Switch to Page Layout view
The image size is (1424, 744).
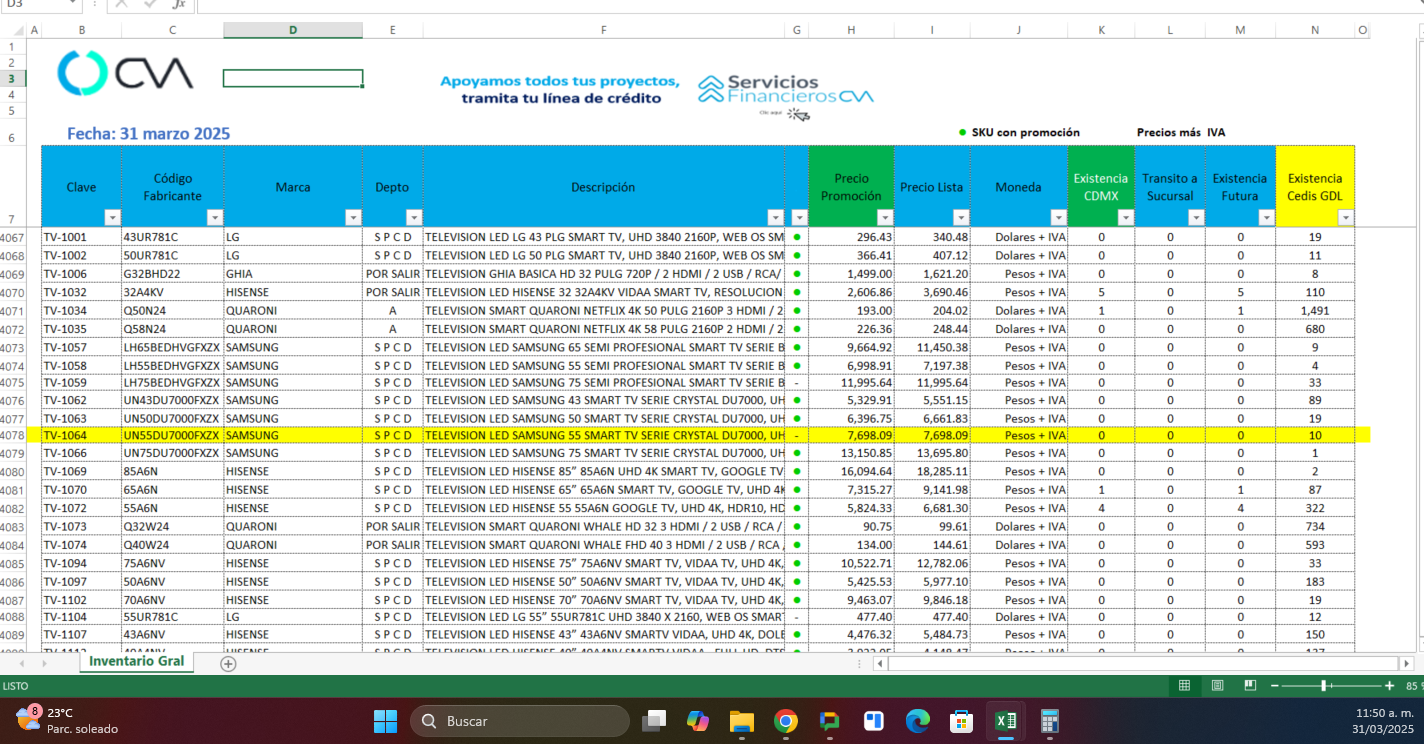[1217, 686]
